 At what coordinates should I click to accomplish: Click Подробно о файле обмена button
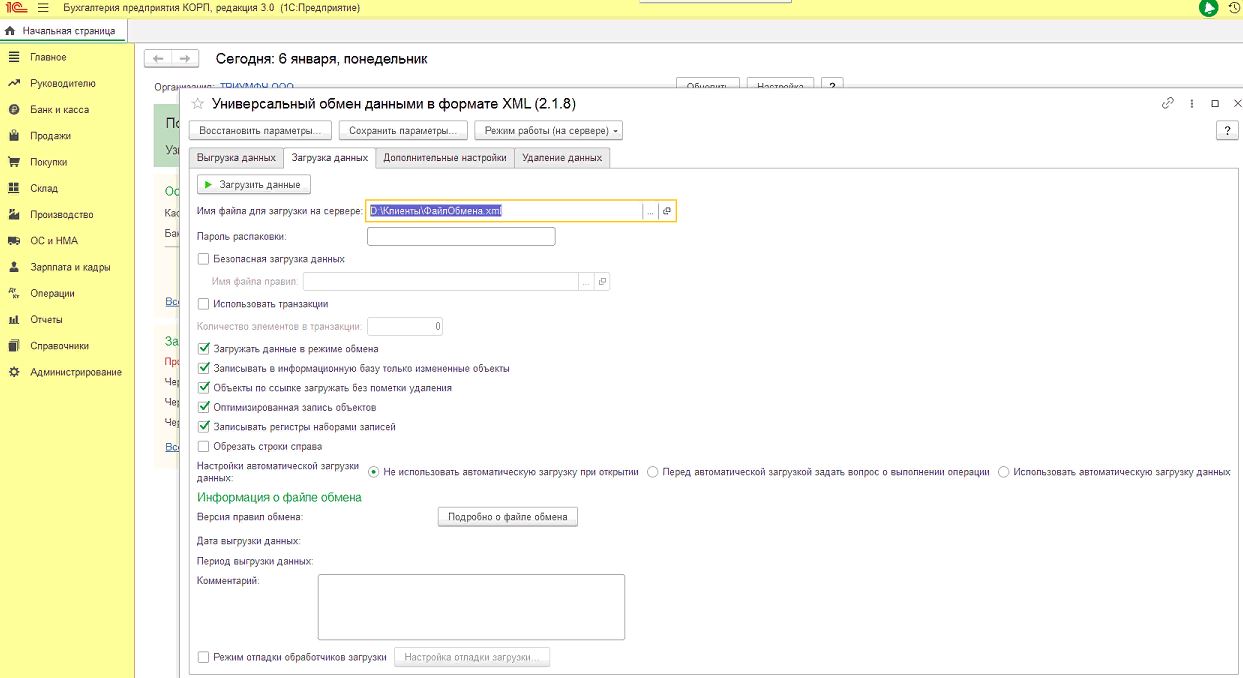(508, 517)
